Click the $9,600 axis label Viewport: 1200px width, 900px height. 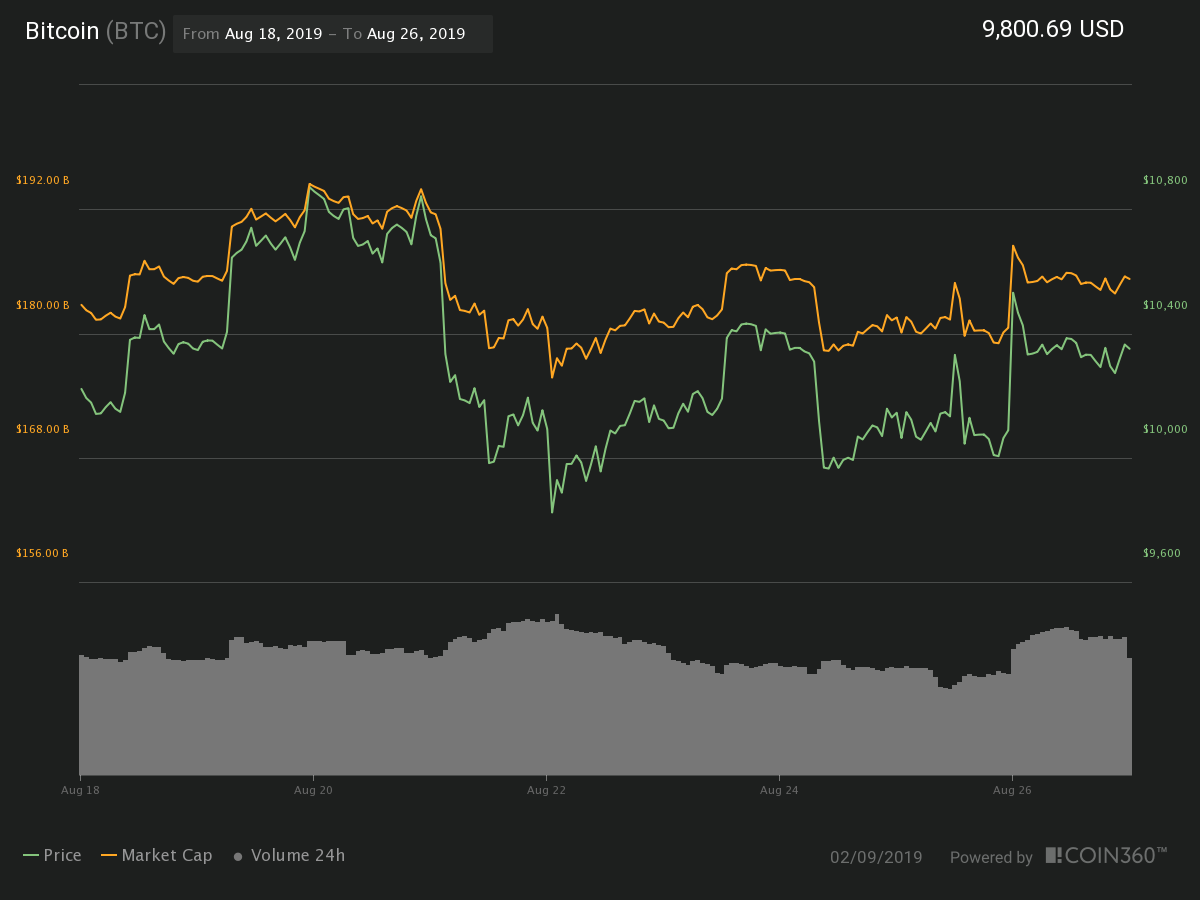click(1162, 553)
